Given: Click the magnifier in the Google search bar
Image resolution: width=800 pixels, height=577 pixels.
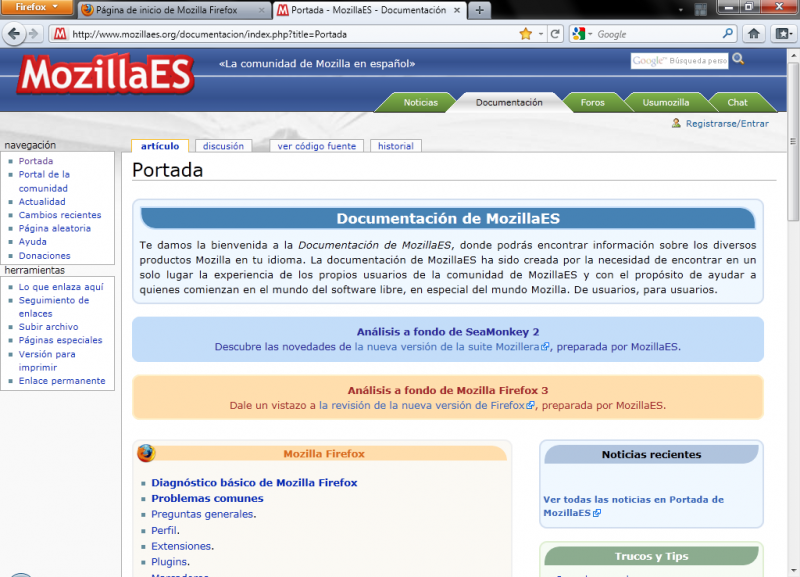Looking at the screenshot, I should pos(728,34).
